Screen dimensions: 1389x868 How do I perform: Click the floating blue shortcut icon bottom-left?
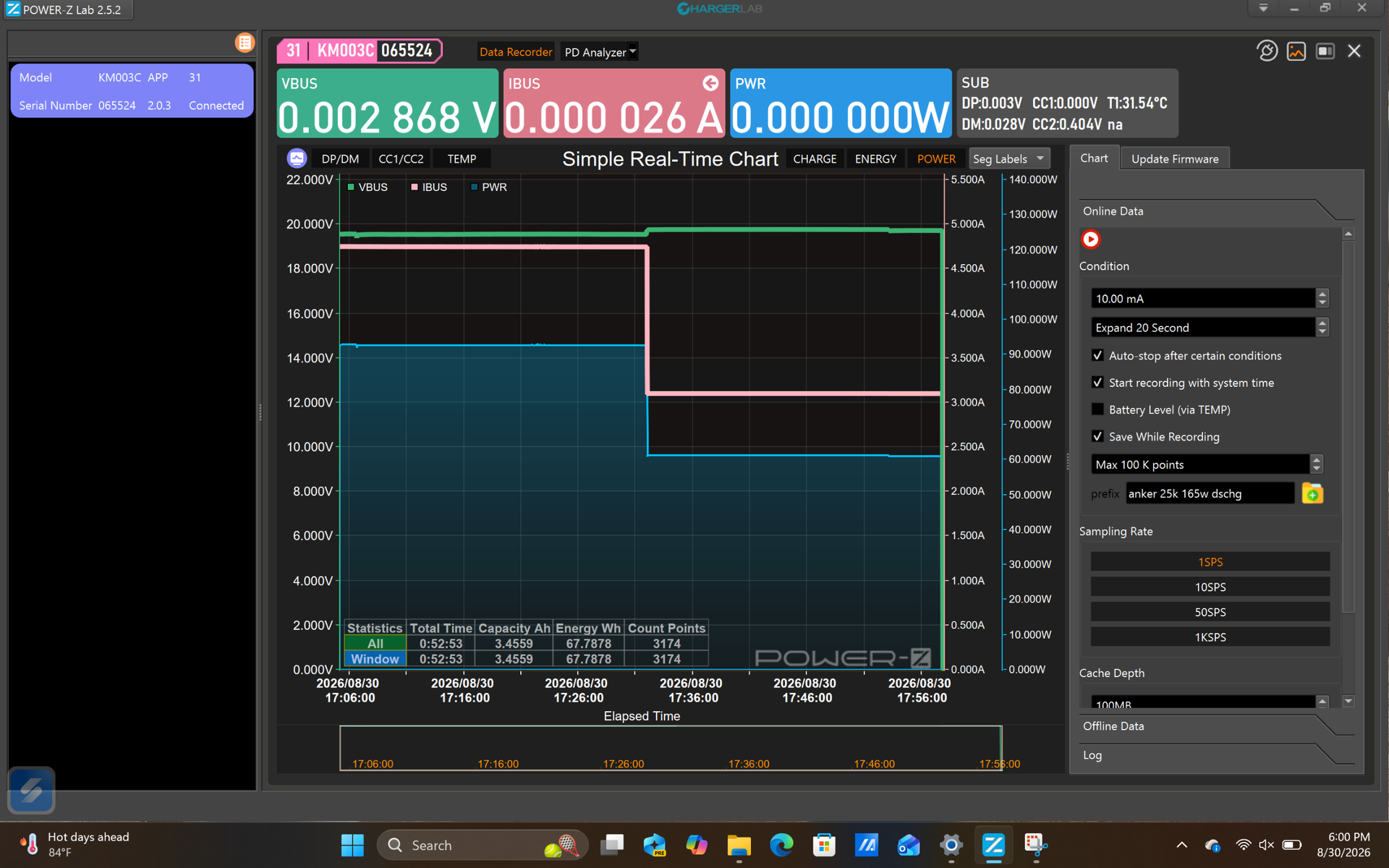(31, 790)
